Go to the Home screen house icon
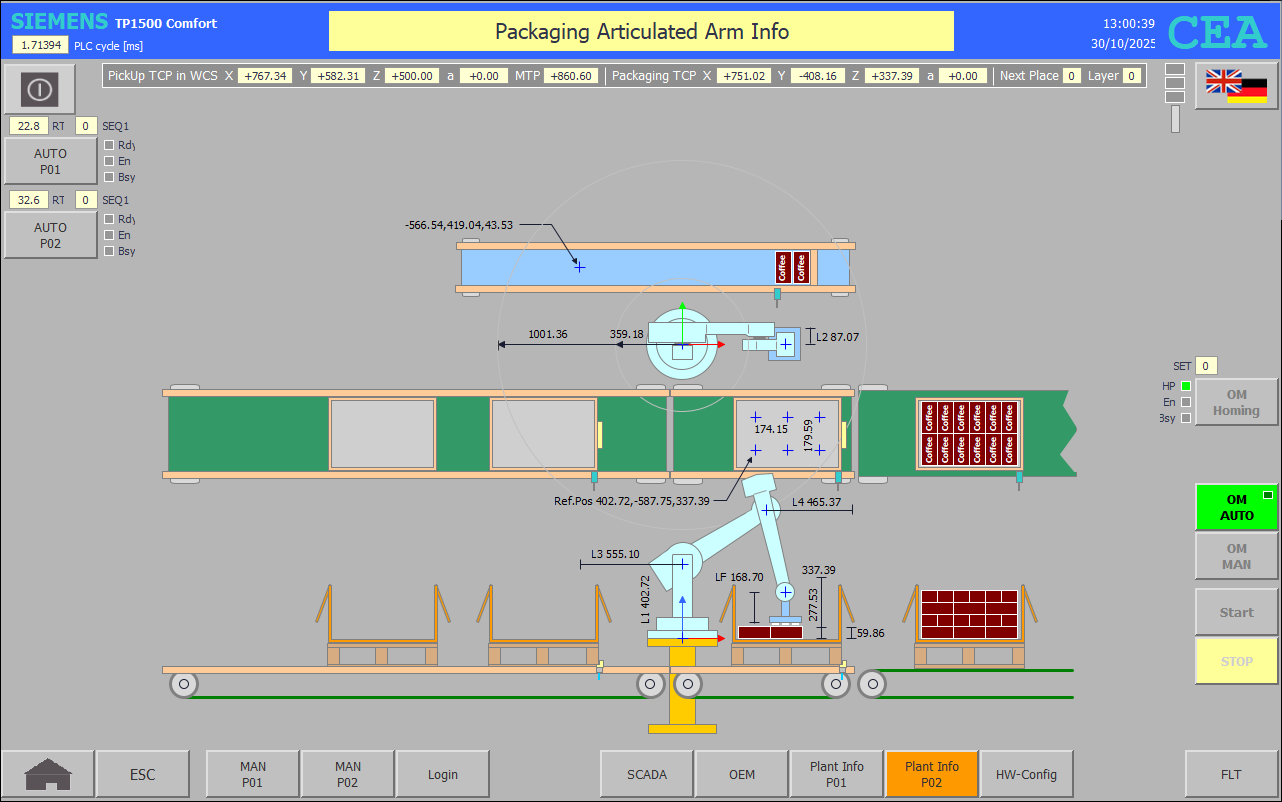 pos(48,774)
